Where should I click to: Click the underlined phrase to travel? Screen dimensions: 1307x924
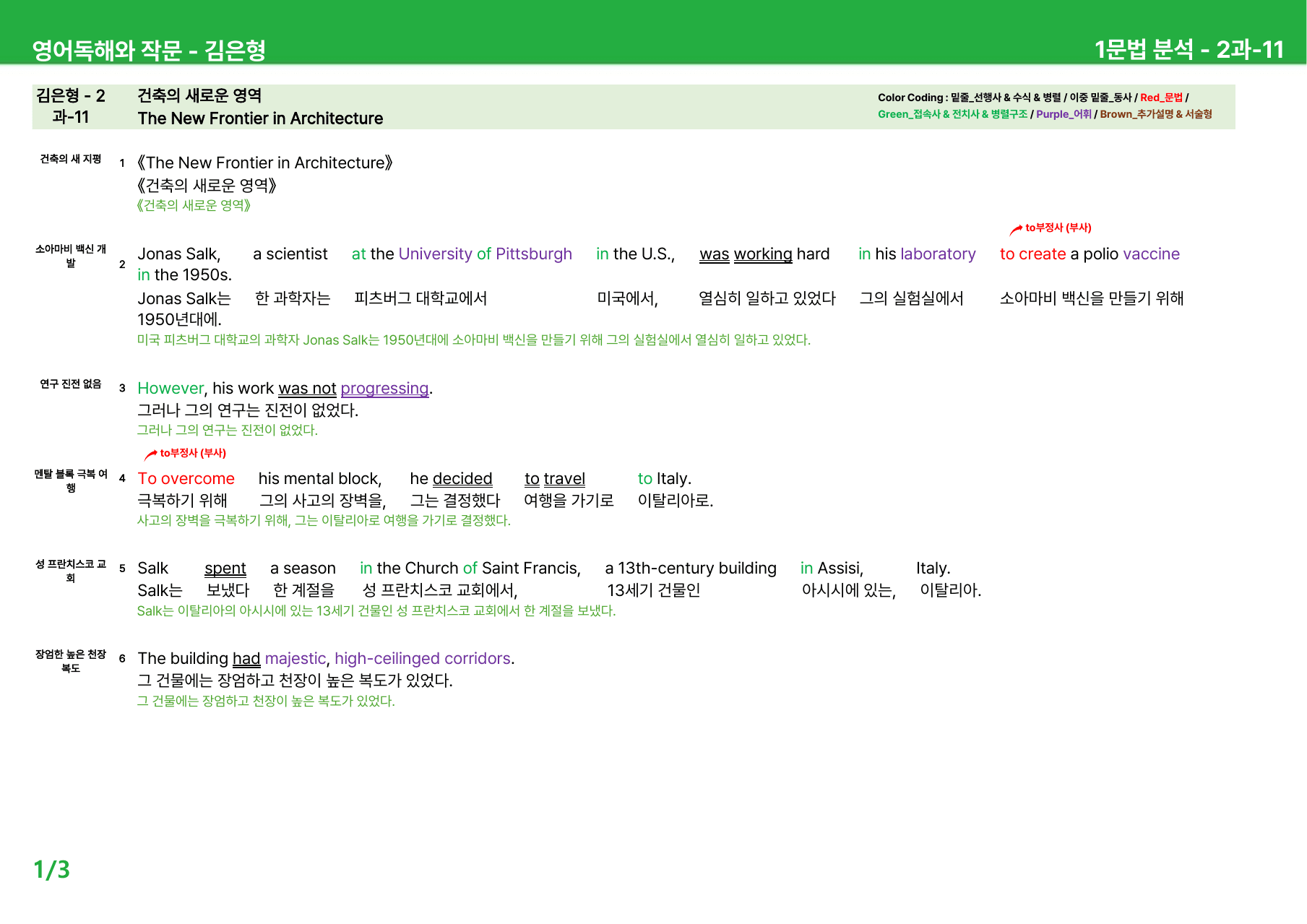click(555, 479)
